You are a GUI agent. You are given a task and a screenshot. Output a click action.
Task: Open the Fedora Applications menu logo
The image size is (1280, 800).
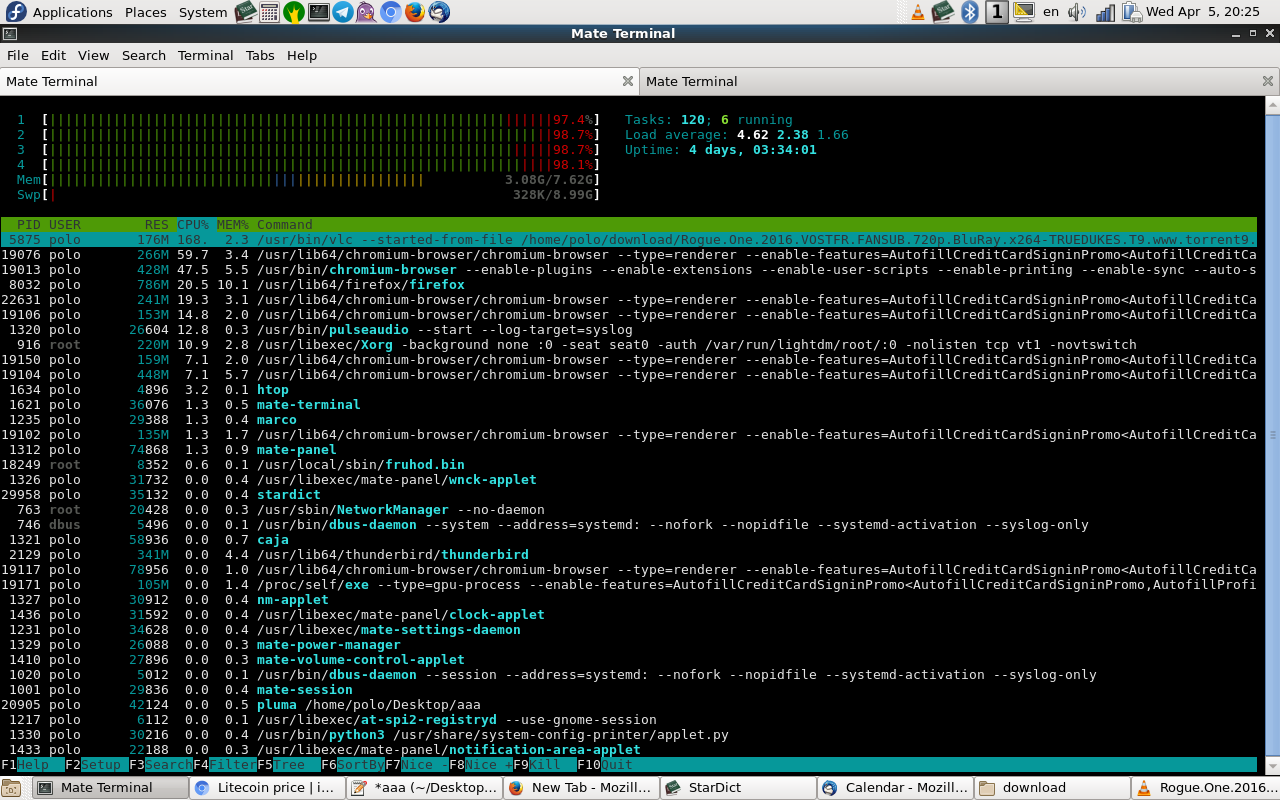tap(14, 12)
